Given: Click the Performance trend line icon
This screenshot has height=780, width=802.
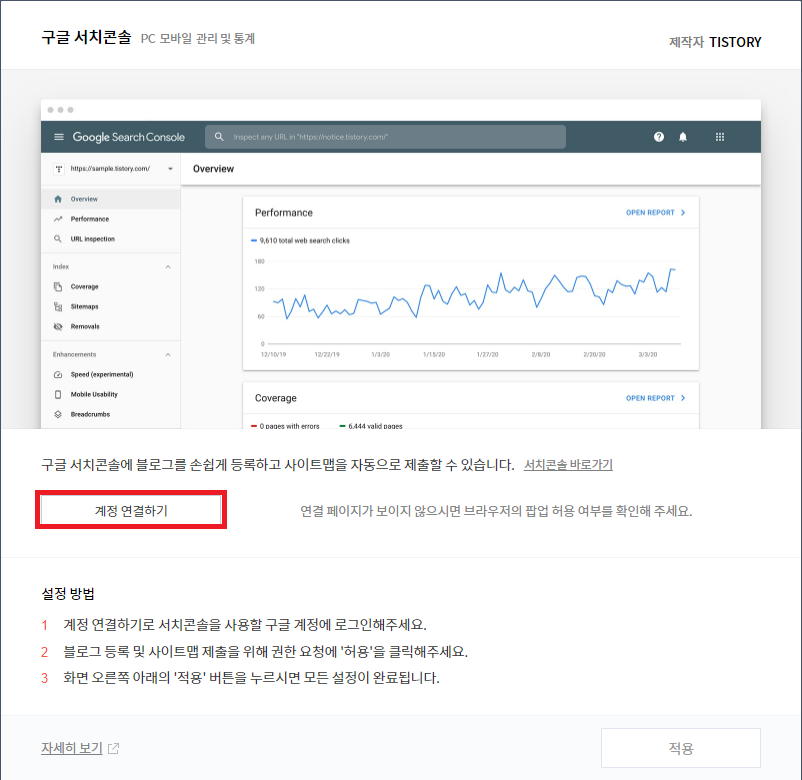Looking at the screenshot, I should (x=58, y=219).
